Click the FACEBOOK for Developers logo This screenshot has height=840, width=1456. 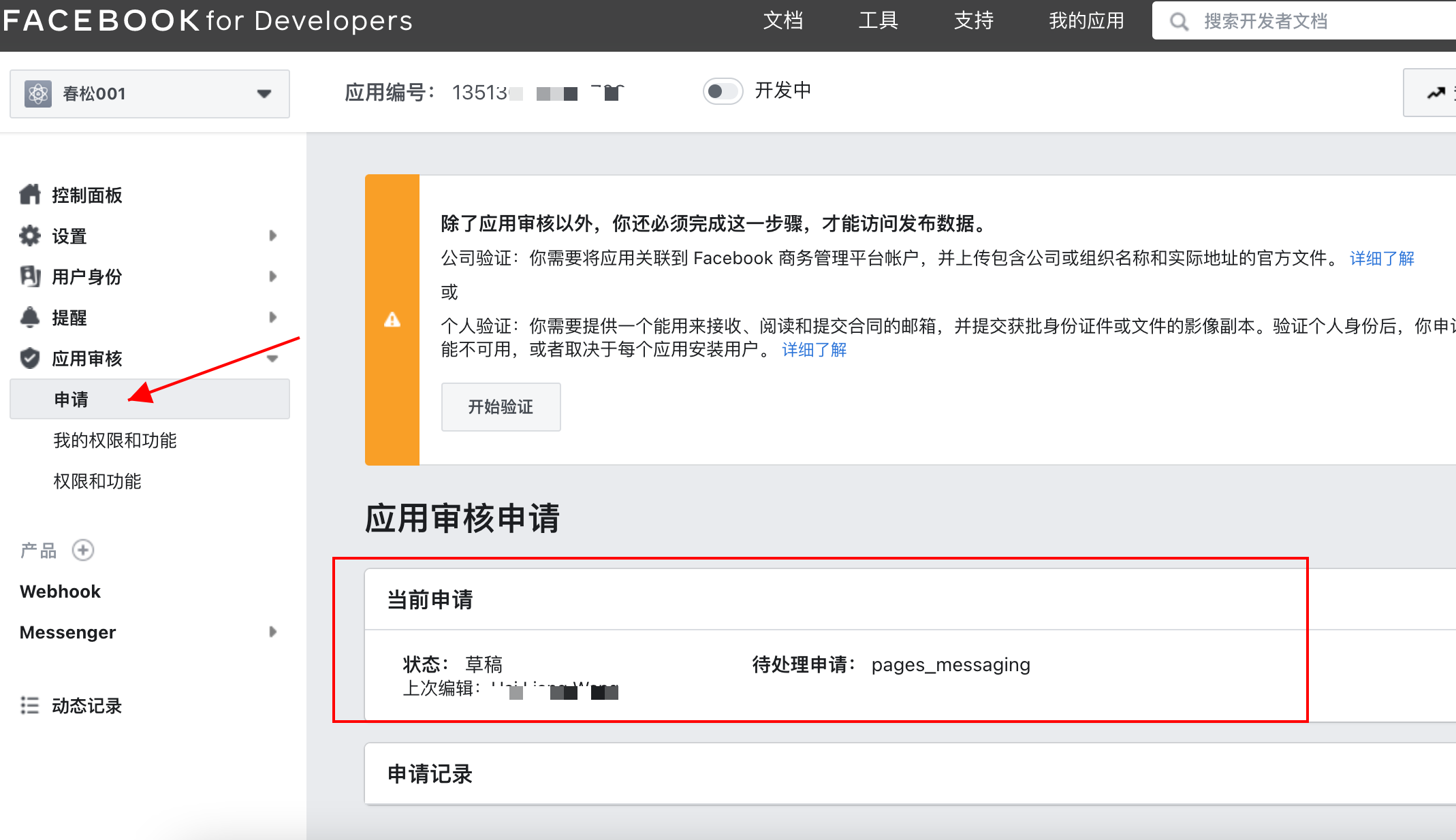(208, 20)
